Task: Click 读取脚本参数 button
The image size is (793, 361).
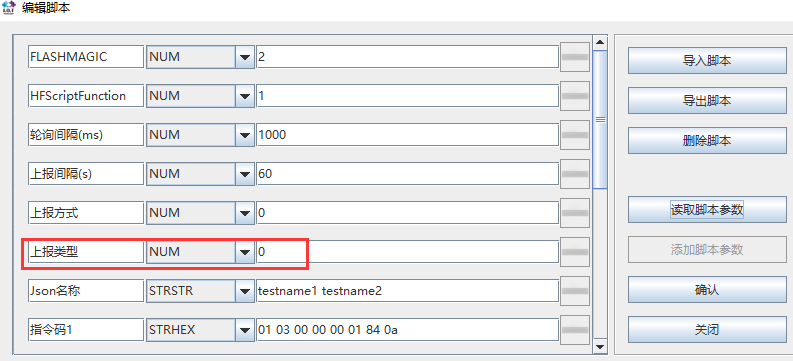Action: [707, 209]
